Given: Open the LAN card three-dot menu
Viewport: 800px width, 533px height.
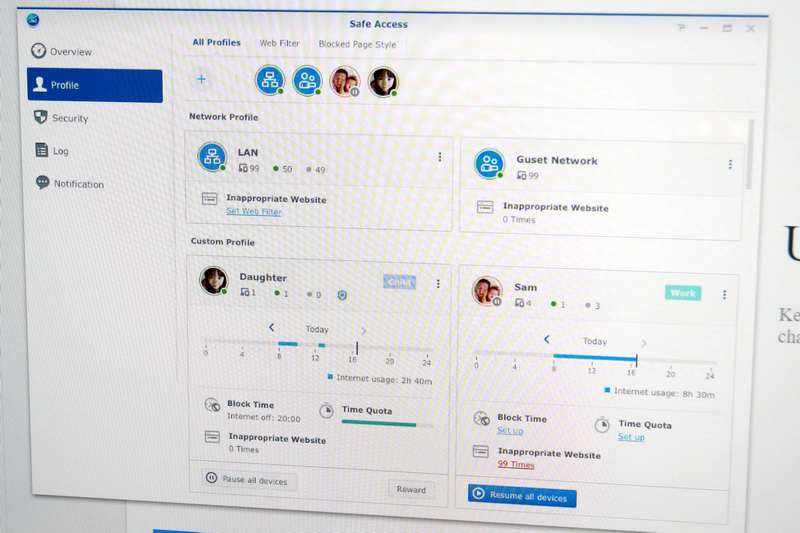Looking at the screenshot, I should click(x=440, y=157).
